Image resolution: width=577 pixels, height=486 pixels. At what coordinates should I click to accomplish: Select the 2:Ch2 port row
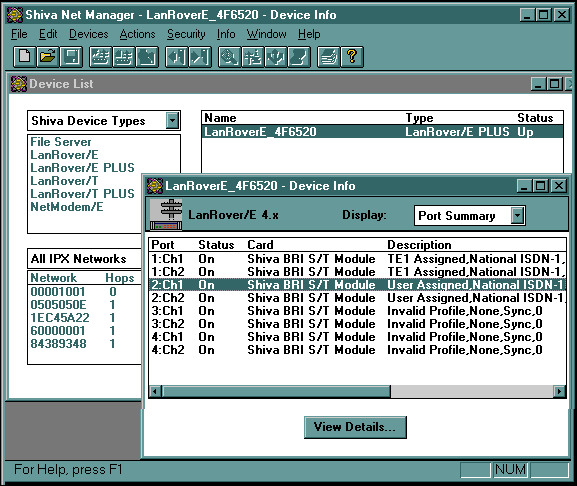point(357,298)
